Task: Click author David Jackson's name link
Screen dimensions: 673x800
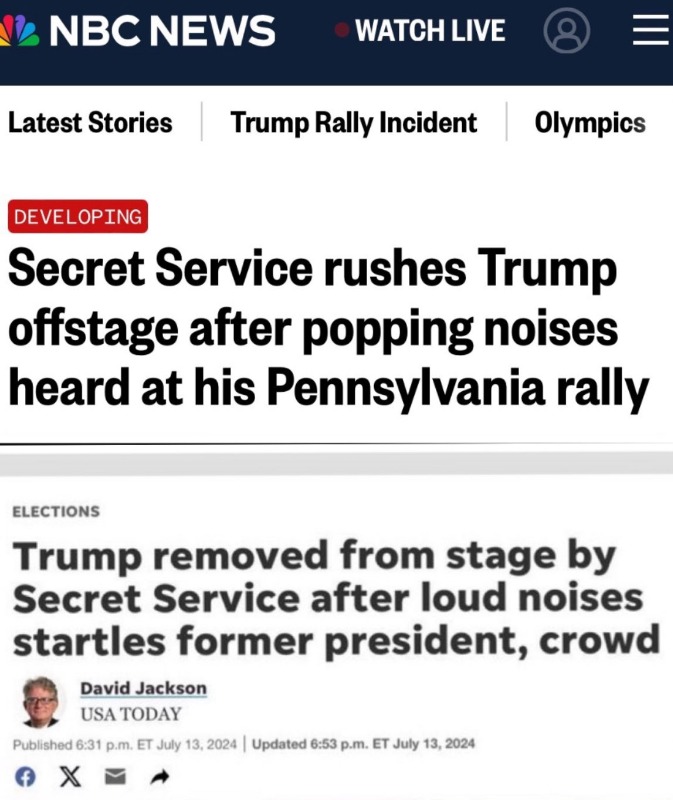Action: (142, 688)
